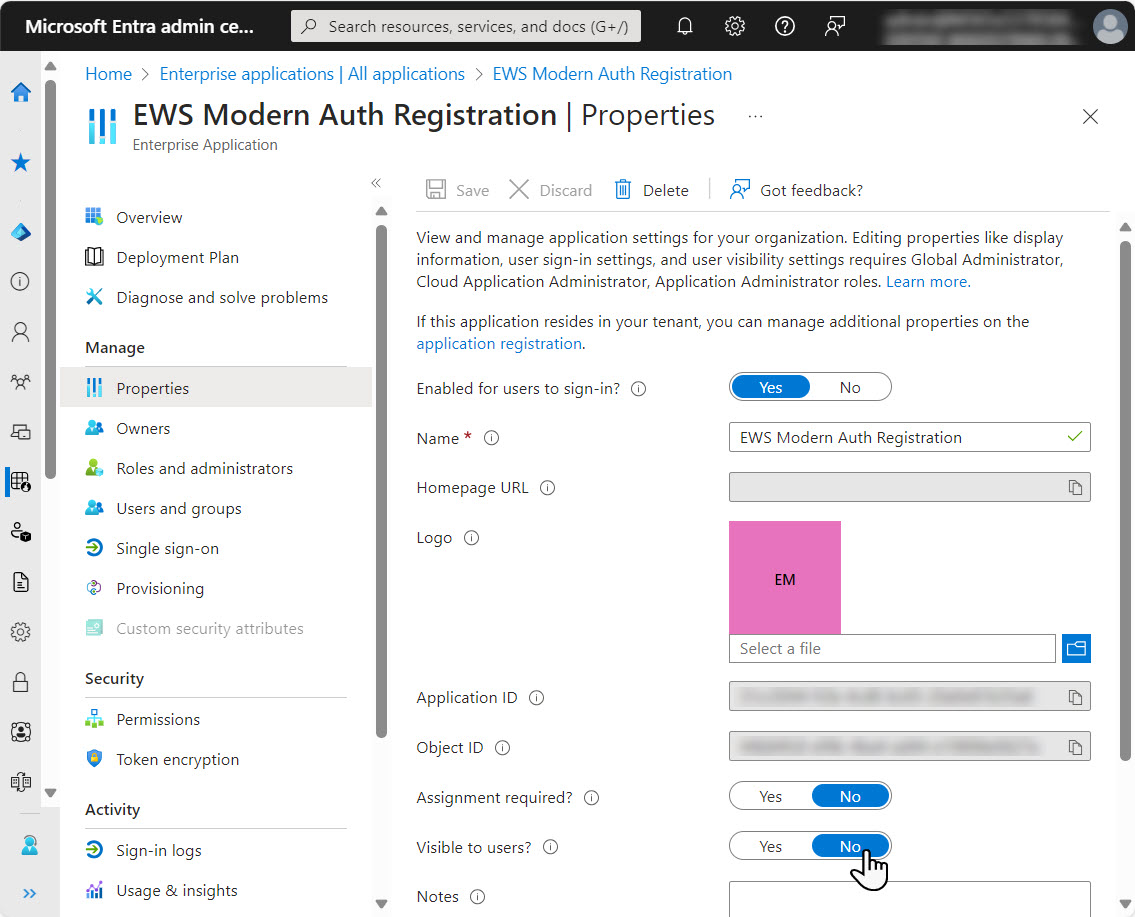1135x917 pixels.
Task: Click EWS Modern Auth Registration breadcrumb
Action: 612,74
